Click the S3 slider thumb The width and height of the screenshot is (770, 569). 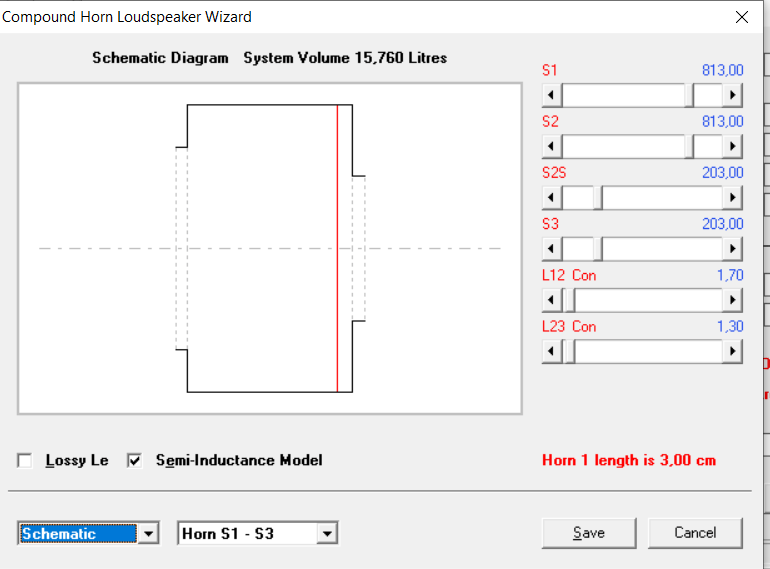(x=598, y=248)
